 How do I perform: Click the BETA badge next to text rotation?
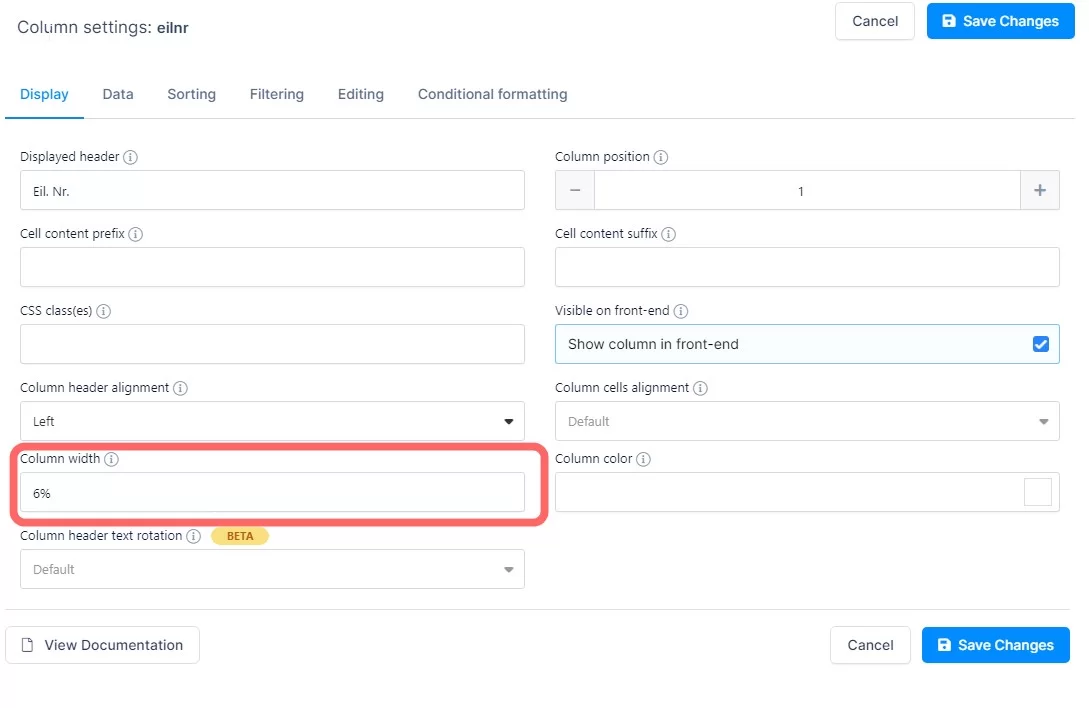pyautogui.click(x=240, y=536)
